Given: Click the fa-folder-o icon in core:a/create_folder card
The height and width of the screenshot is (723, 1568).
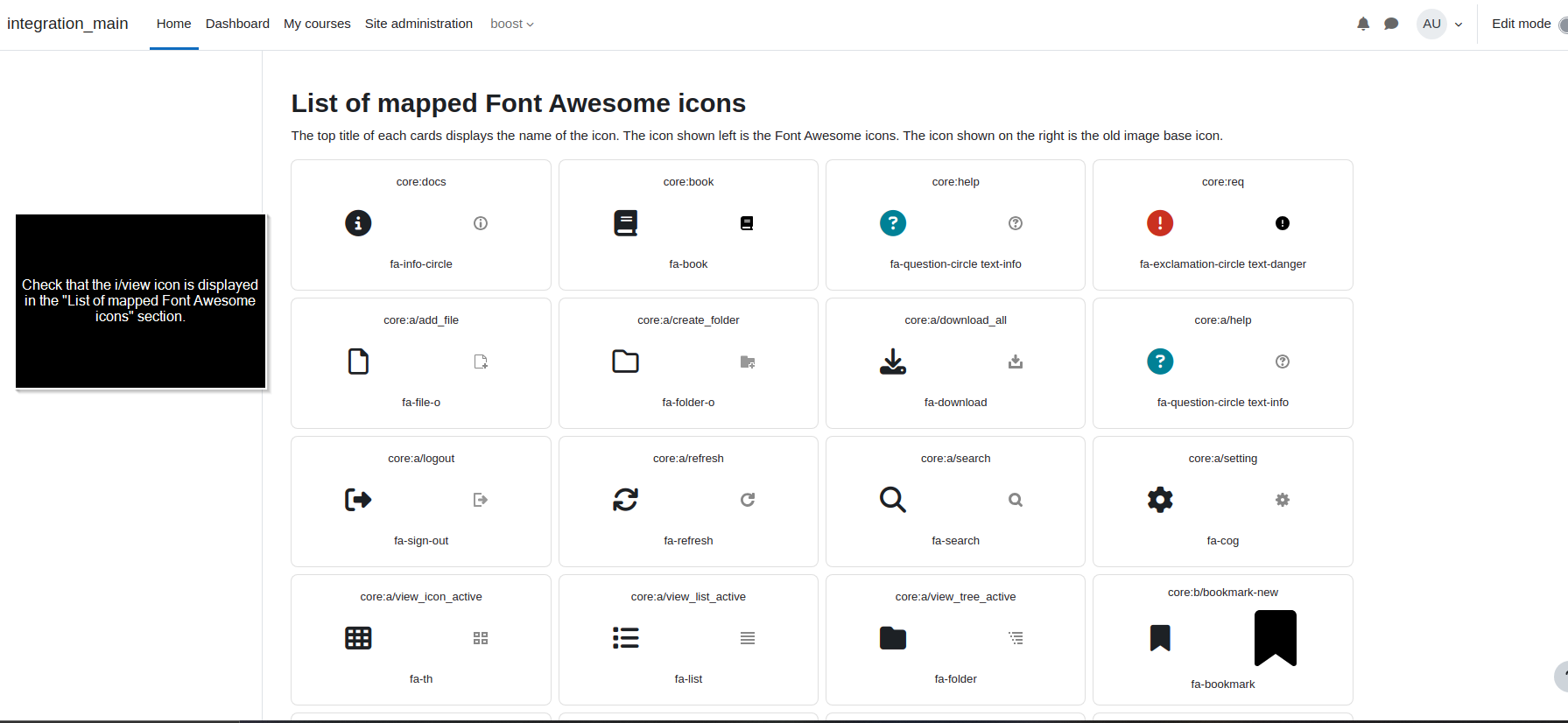Looking at the screenshot, I should coord(625,361).
